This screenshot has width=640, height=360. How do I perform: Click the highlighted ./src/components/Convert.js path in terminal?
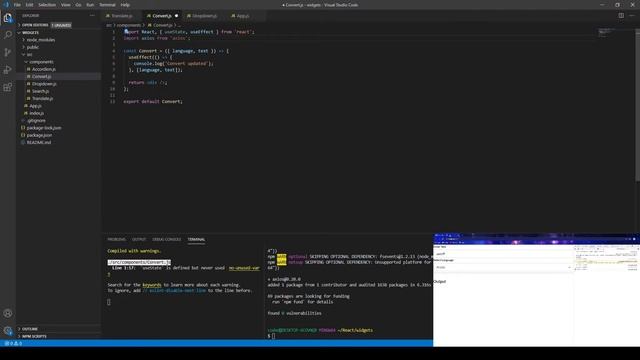(x=139, y=262)
